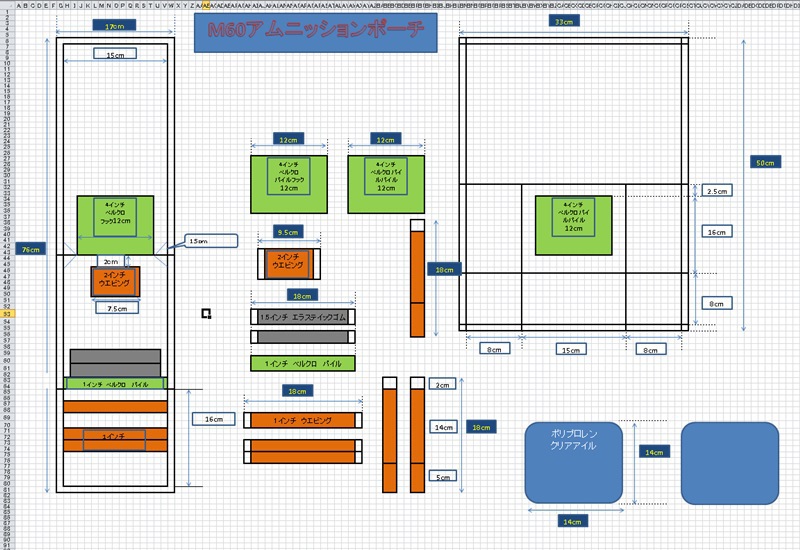Screen dimensions: 800x550
Task: Click row 1 header
Action: click(7, 12)
